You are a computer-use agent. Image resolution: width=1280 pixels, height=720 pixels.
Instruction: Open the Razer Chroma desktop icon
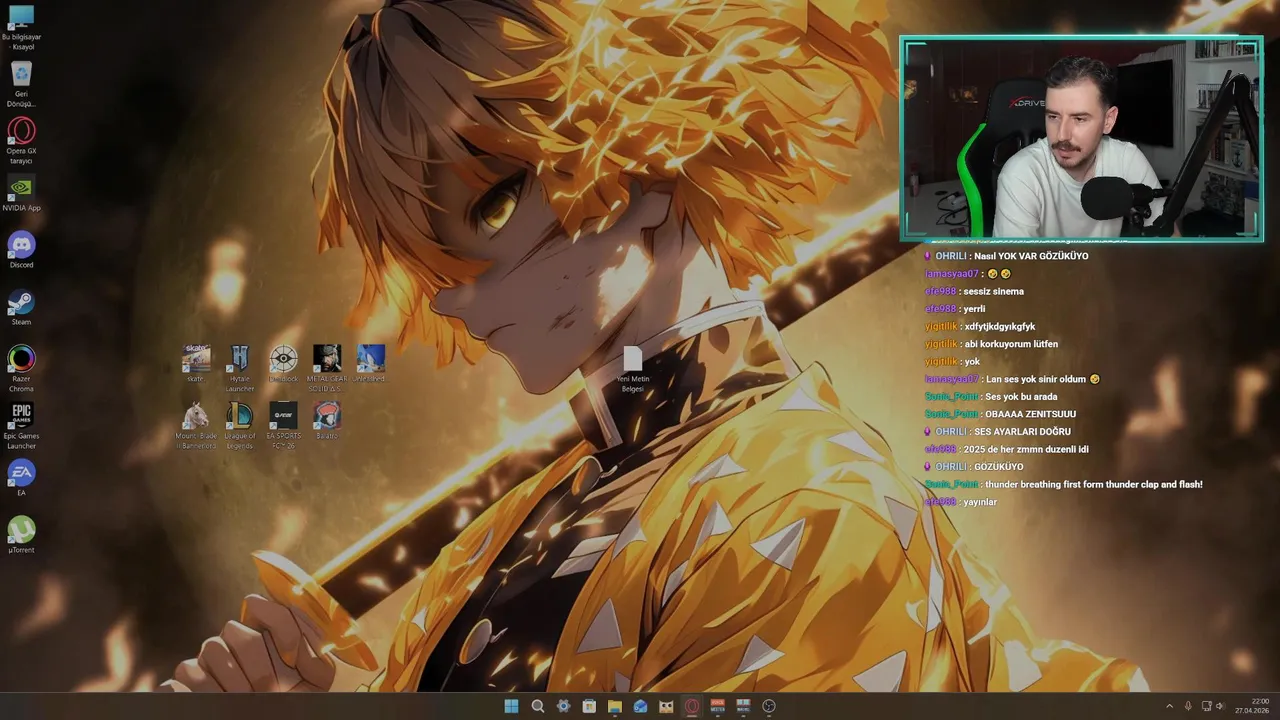pyautogui.click(x=21, y=369)
